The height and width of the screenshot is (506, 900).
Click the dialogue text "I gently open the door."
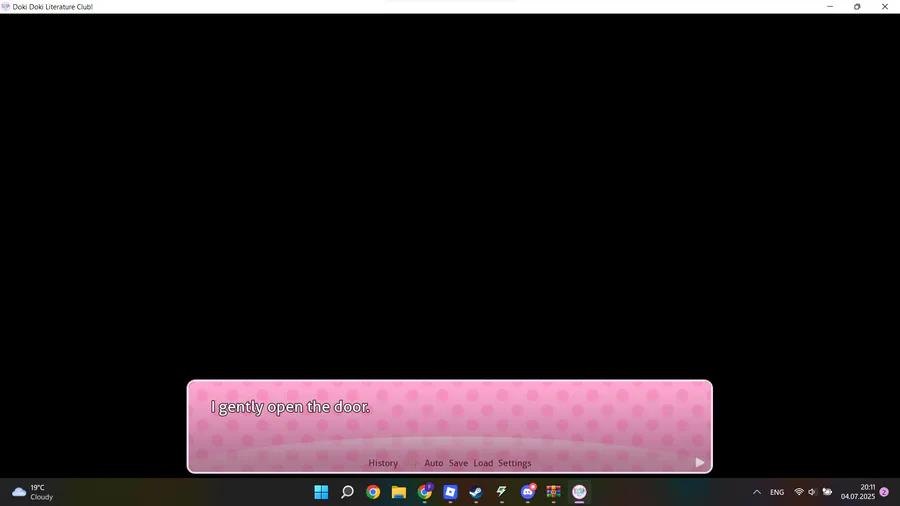point(290,407)
